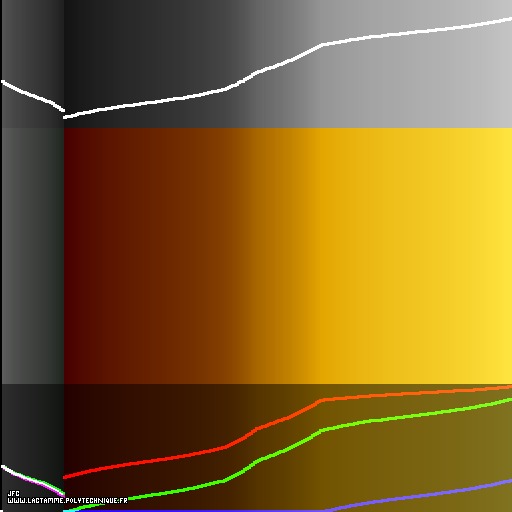Click the JFC initials above the URL
512x512 pixels.
coord(13,493)
